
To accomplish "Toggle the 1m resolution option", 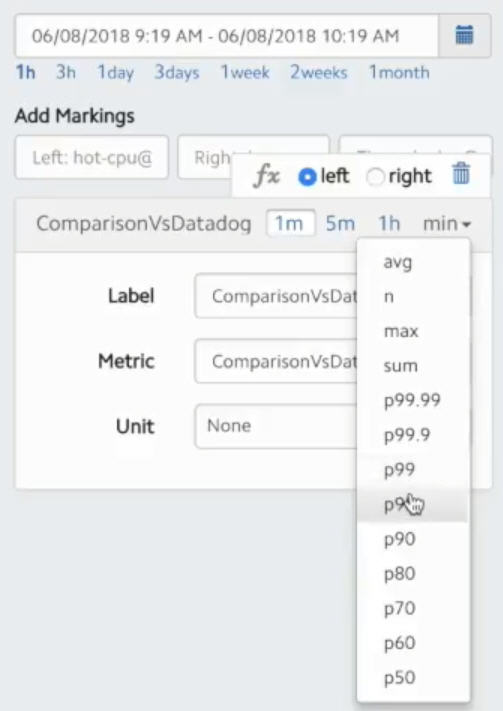I will point(290,224).
